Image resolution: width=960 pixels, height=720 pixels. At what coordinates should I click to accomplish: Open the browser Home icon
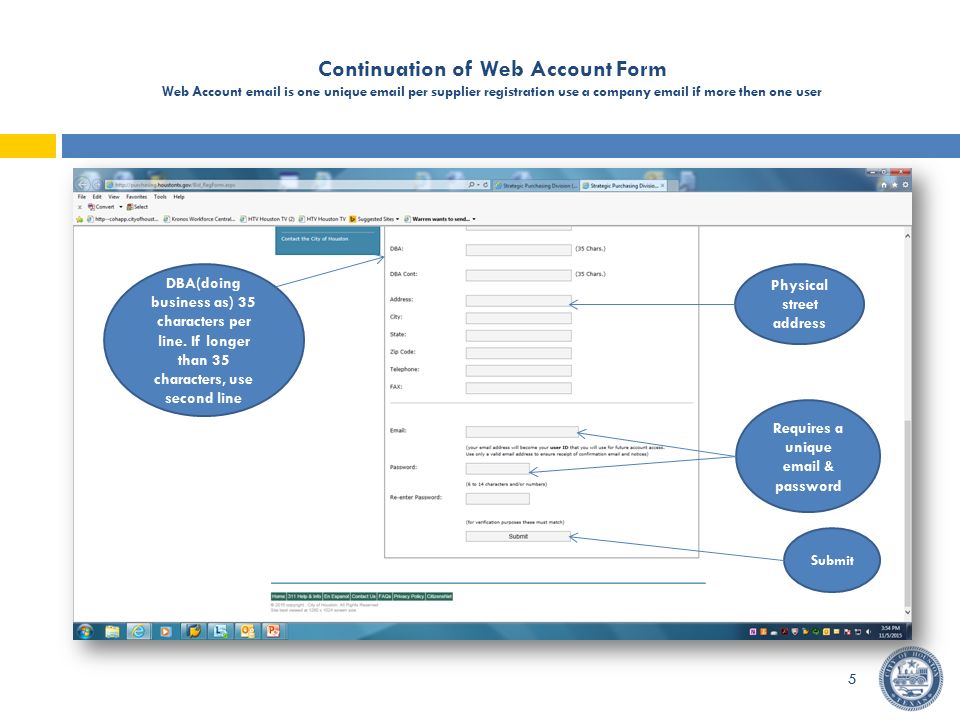click(883, 185)
